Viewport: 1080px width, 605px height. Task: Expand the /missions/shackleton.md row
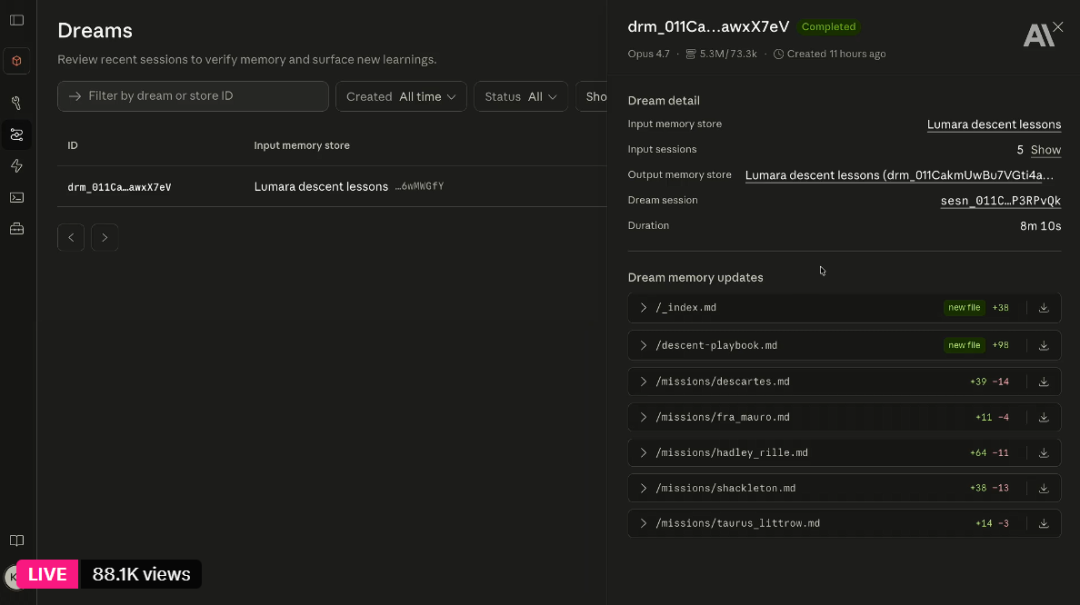(x=643, y=489)
